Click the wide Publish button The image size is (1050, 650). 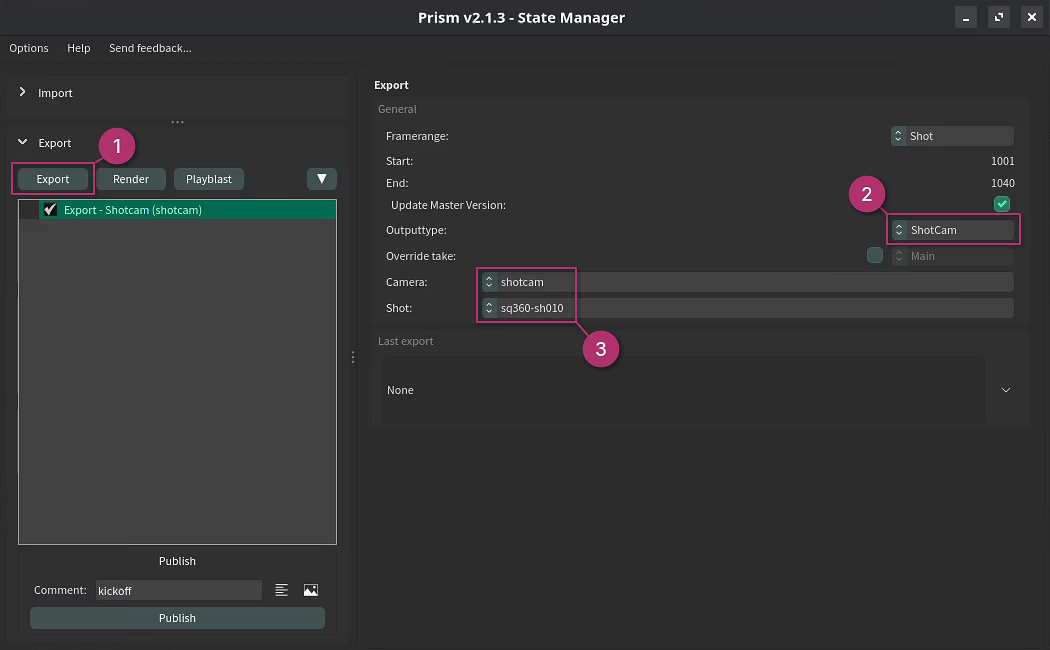(x=177, y=618)
